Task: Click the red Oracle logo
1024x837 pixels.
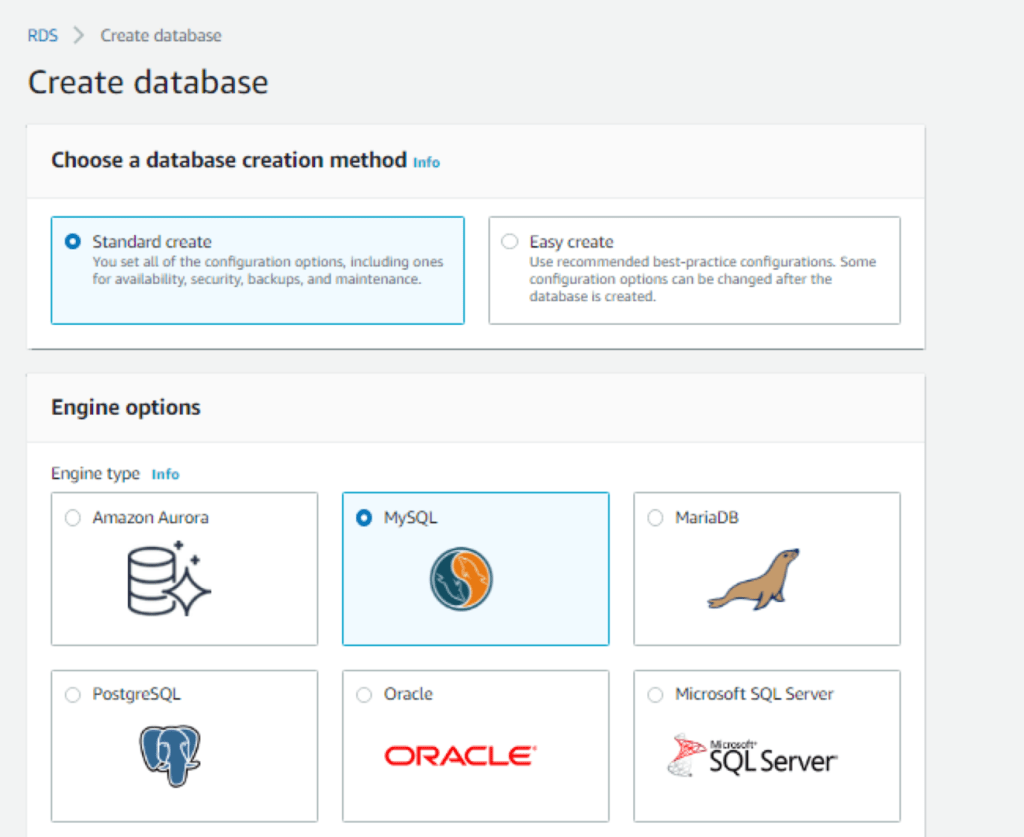Action: (461, 756)
